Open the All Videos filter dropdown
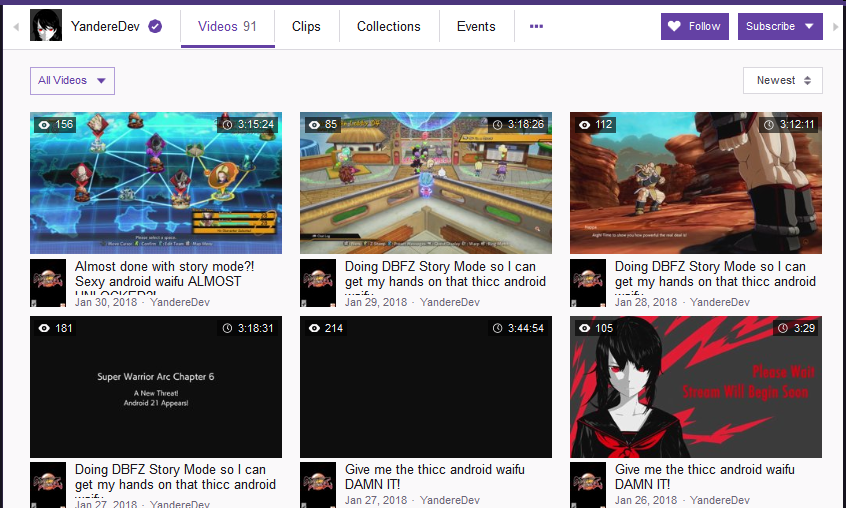The height and width of the screenshot is (508, 846). [72, 80]
